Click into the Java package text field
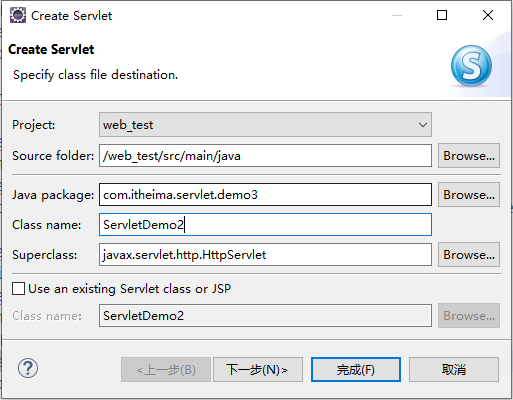 click(x=265, y=195)
